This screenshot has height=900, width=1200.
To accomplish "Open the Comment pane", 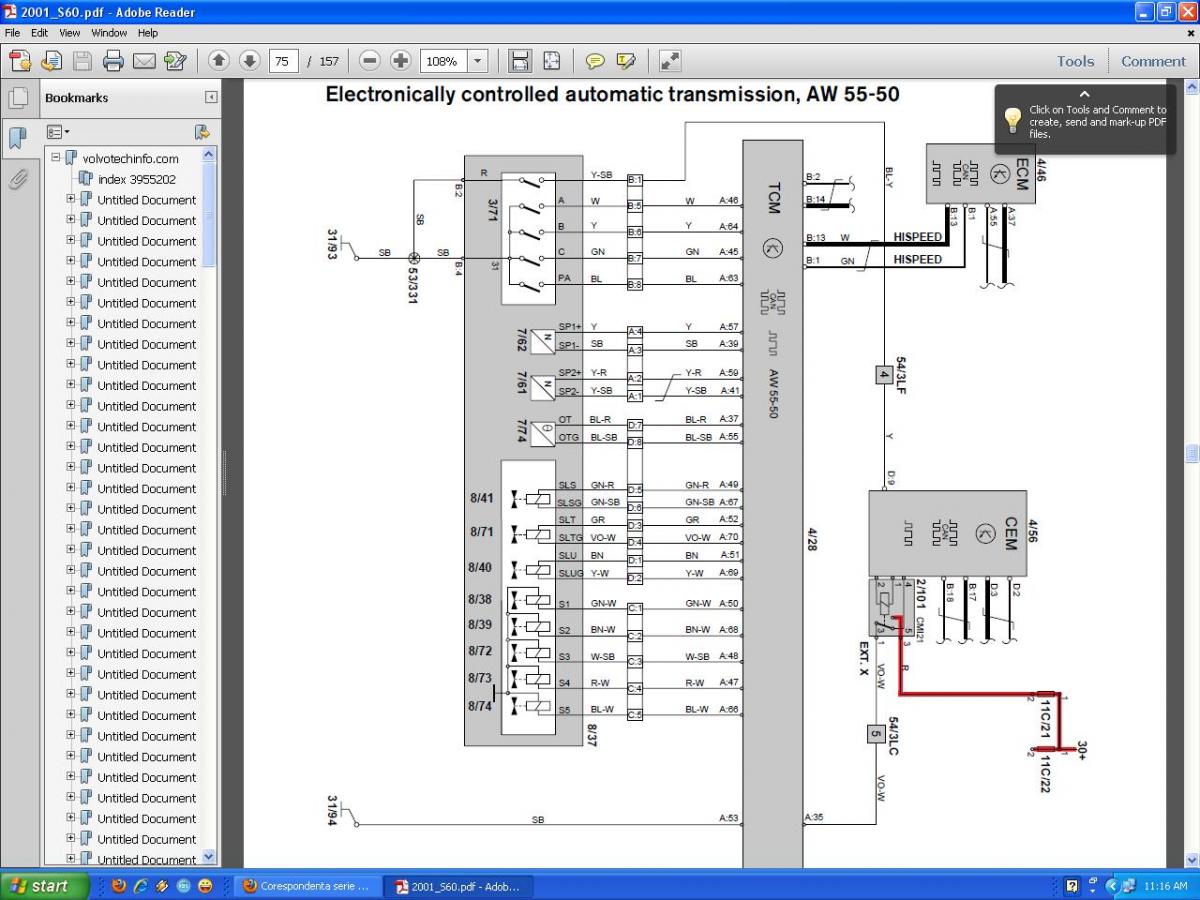I will (x=1153, y=61).
